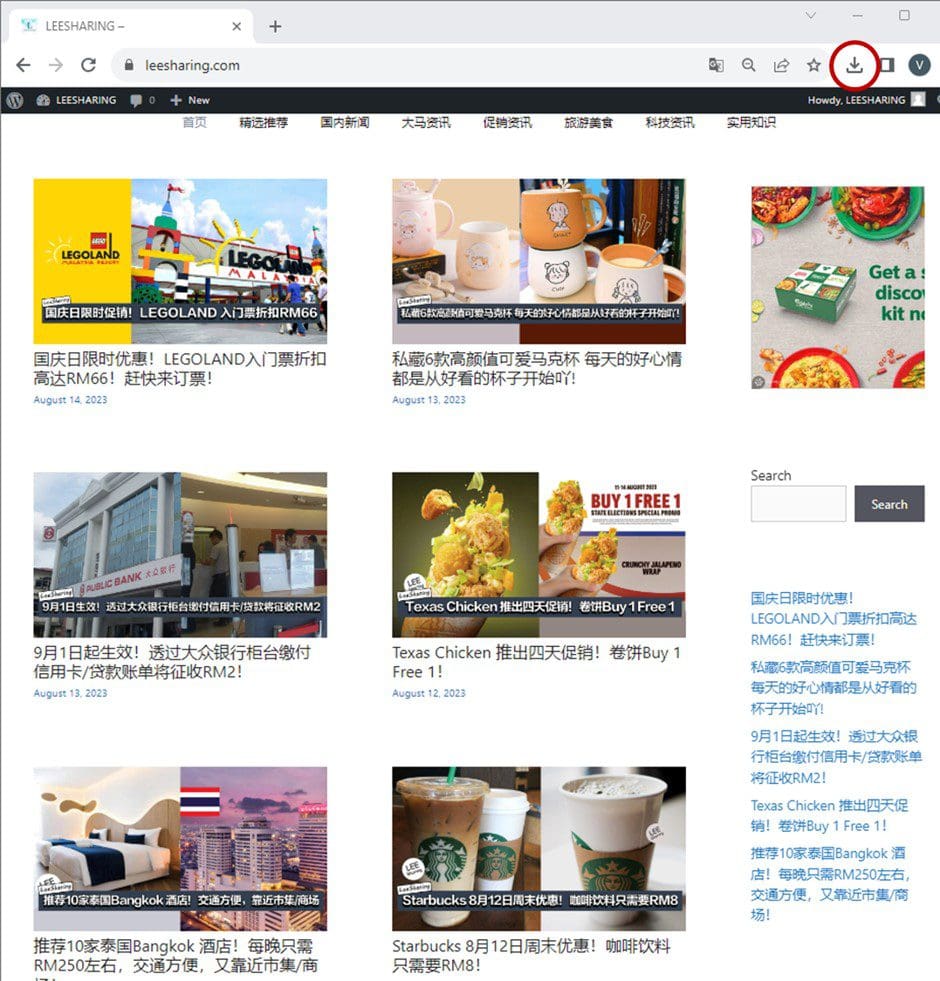Go back to the previous page
940x981 pixels.
click(24, 65)
